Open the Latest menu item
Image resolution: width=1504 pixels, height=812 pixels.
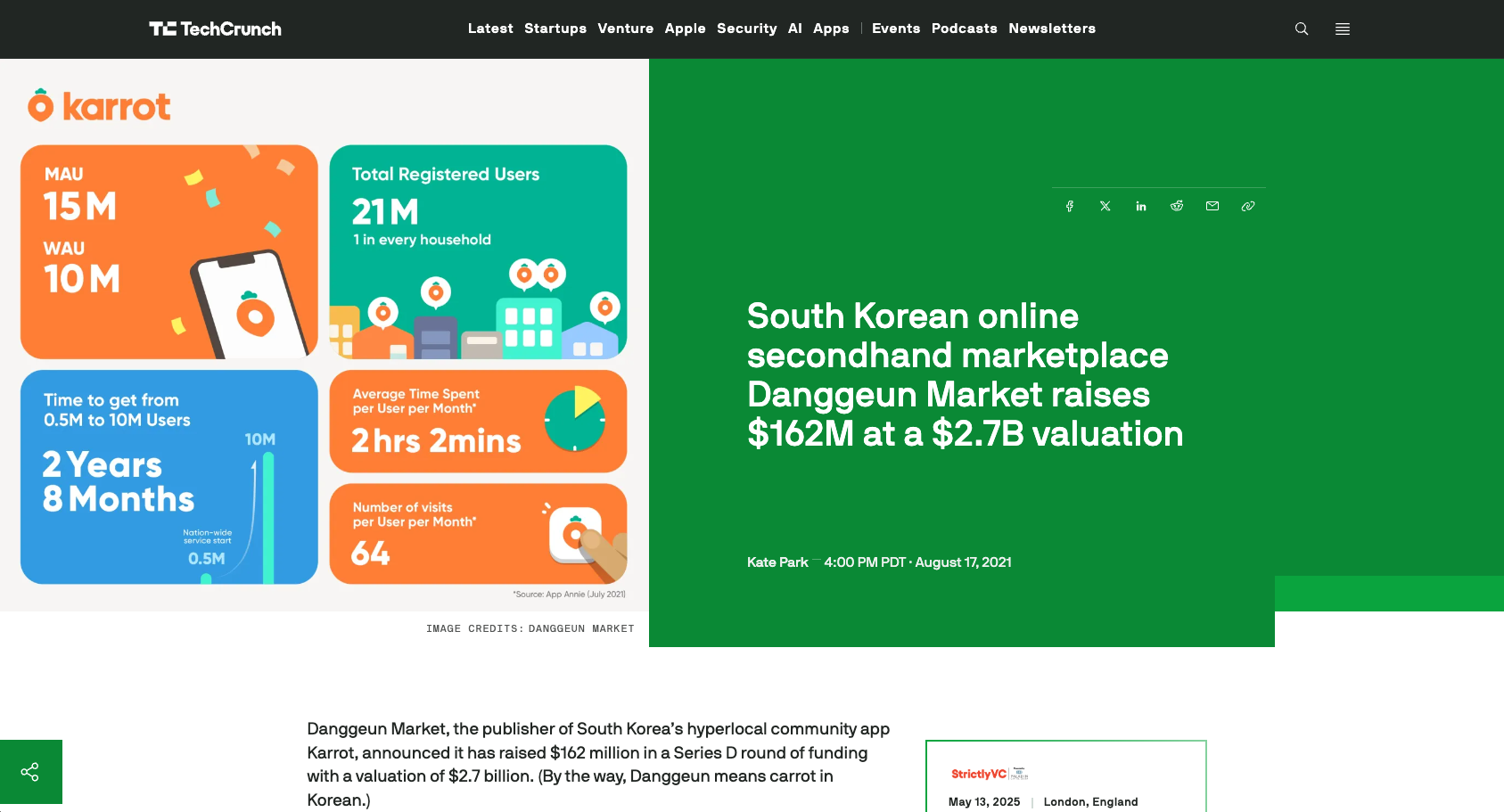[490, 29]
